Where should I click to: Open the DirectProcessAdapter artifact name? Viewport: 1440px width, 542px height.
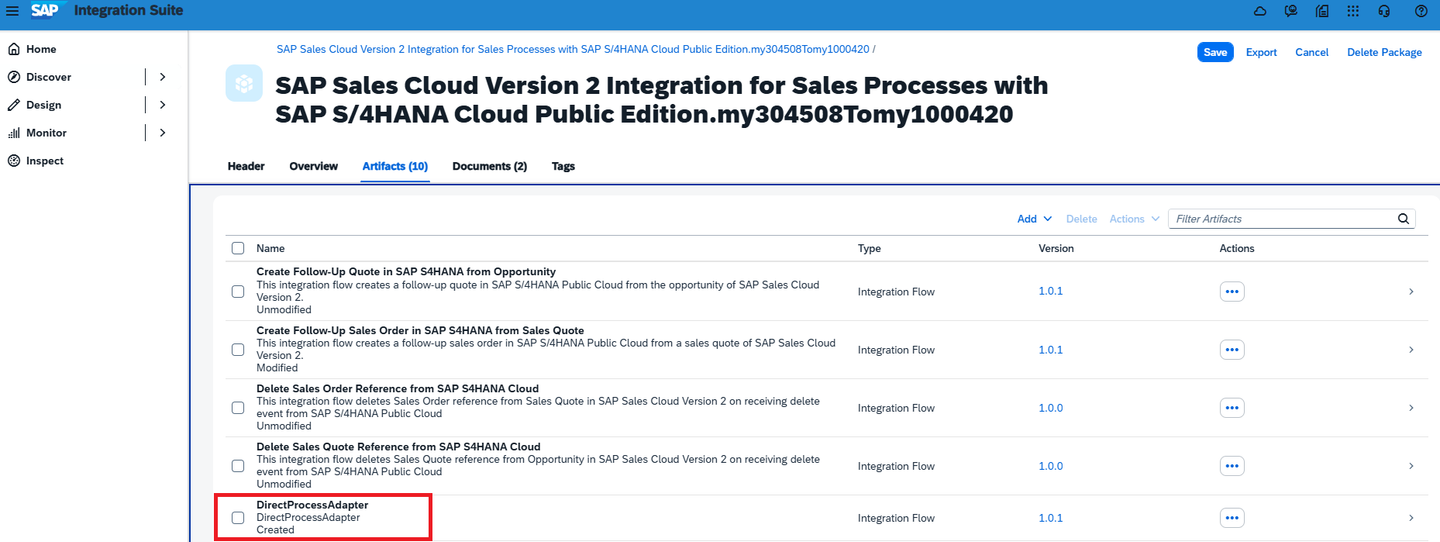[312, 505]
